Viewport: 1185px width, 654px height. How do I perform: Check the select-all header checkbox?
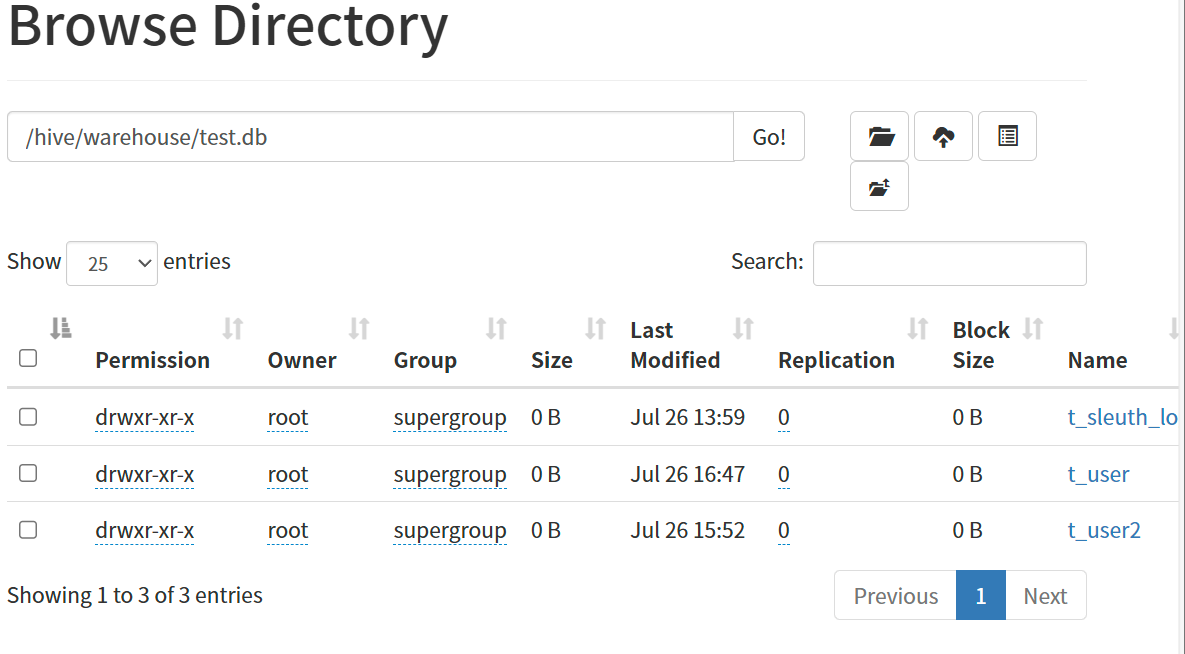pos(28,358)
